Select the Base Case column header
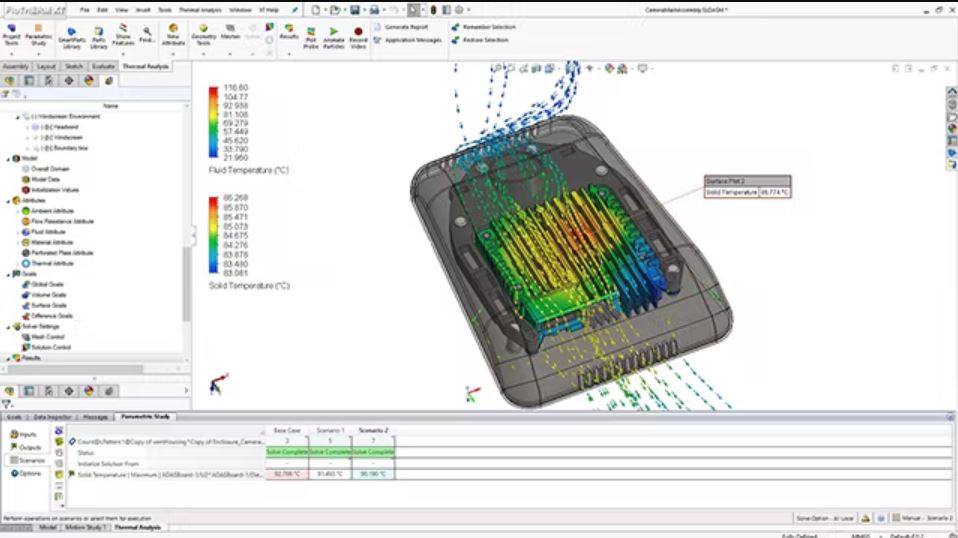The image size is (958, 538). pyautogui.click(x=287, y=430)
